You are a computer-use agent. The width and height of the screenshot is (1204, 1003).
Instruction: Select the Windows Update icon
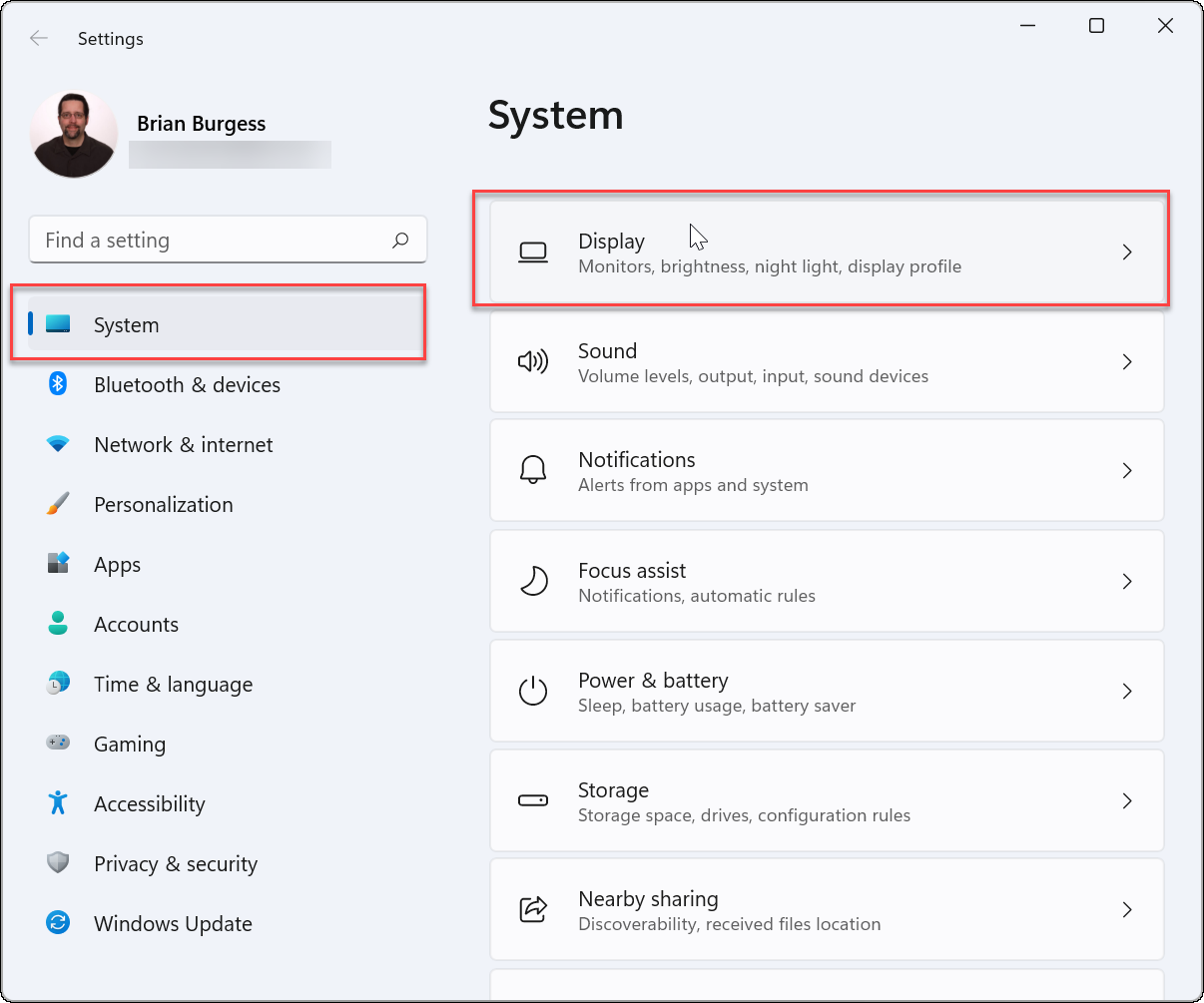[57, 923]
